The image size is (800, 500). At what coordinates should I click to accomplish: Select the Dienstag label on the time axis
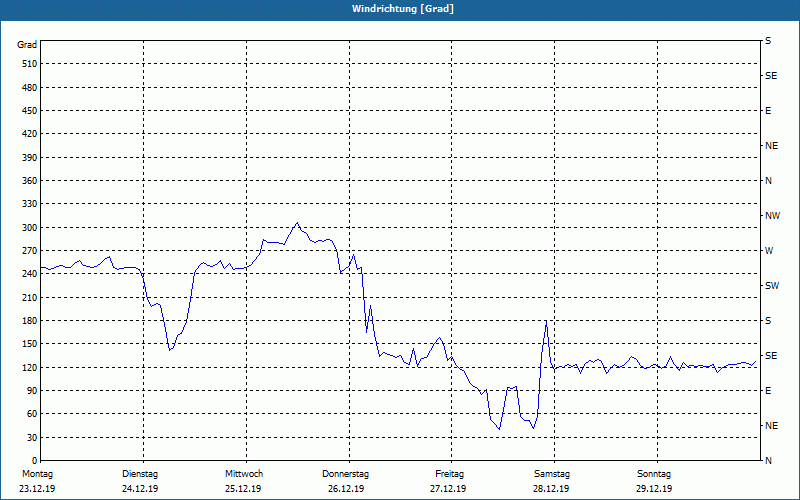coord(140,474)
